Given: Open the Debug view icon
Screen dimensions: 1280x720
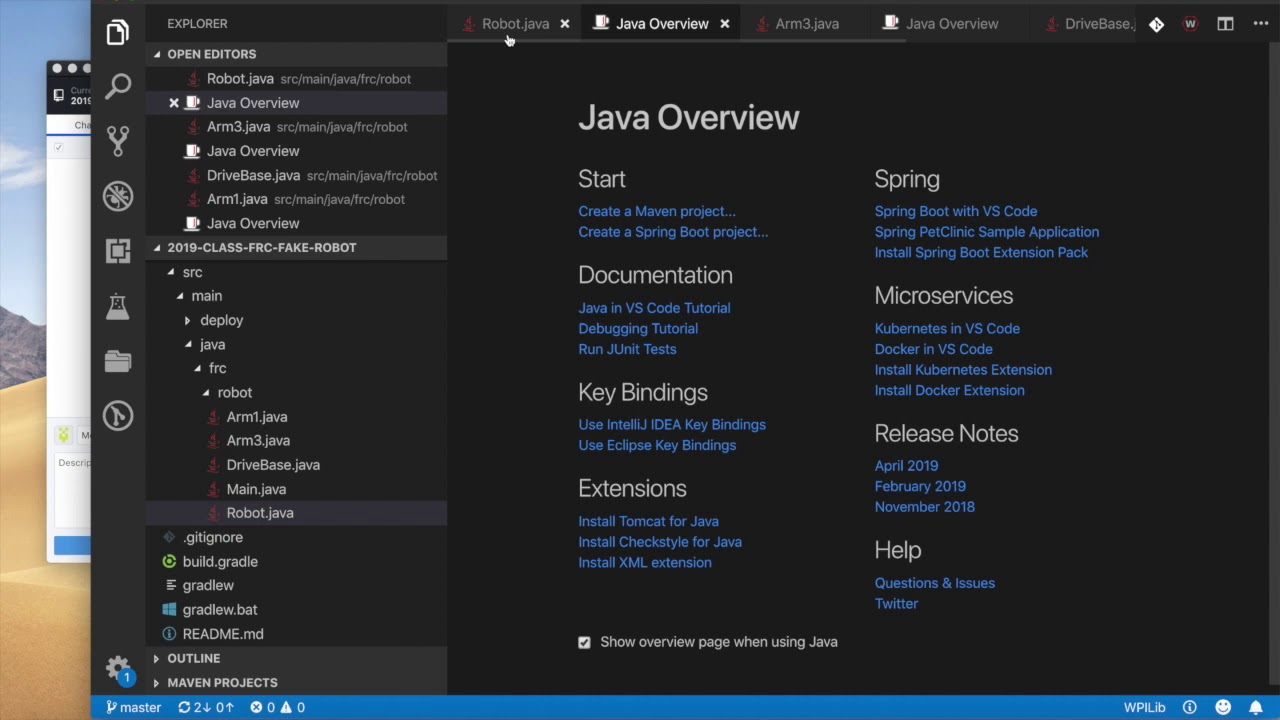Looking at the screenshot, I should (x=118, y=196).
